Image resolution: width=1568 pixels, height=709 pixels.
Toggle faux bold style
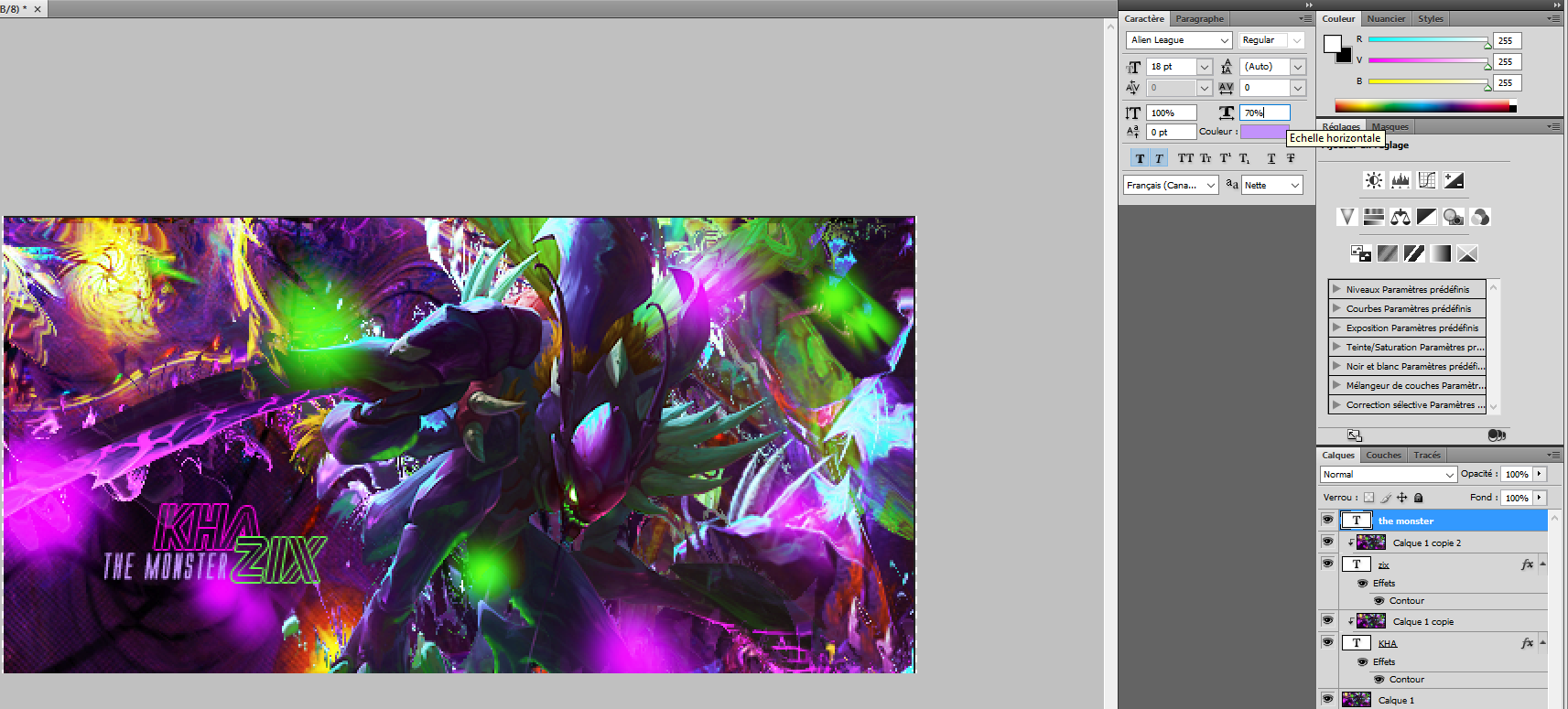pos(1140,158)
